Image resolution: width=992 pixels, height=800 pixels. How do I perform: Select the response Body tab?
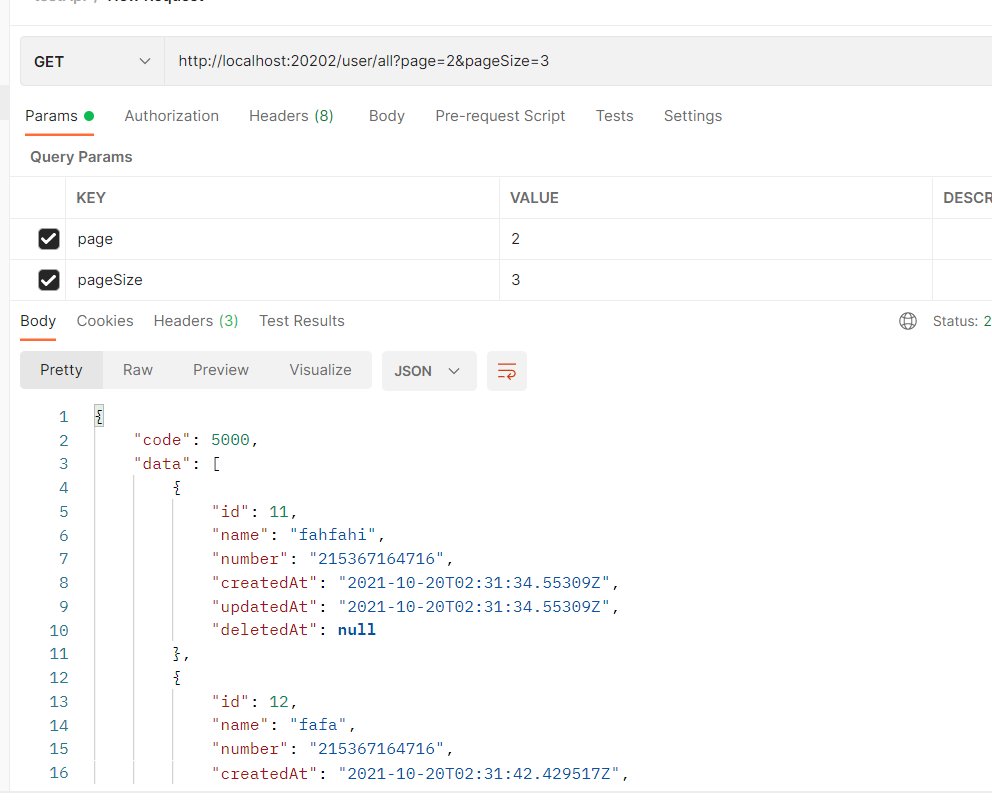(38, 321)
